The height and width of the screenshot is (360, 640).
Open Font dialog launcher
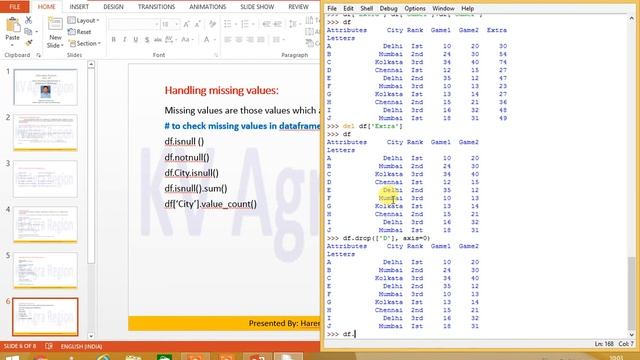[216, 55]
